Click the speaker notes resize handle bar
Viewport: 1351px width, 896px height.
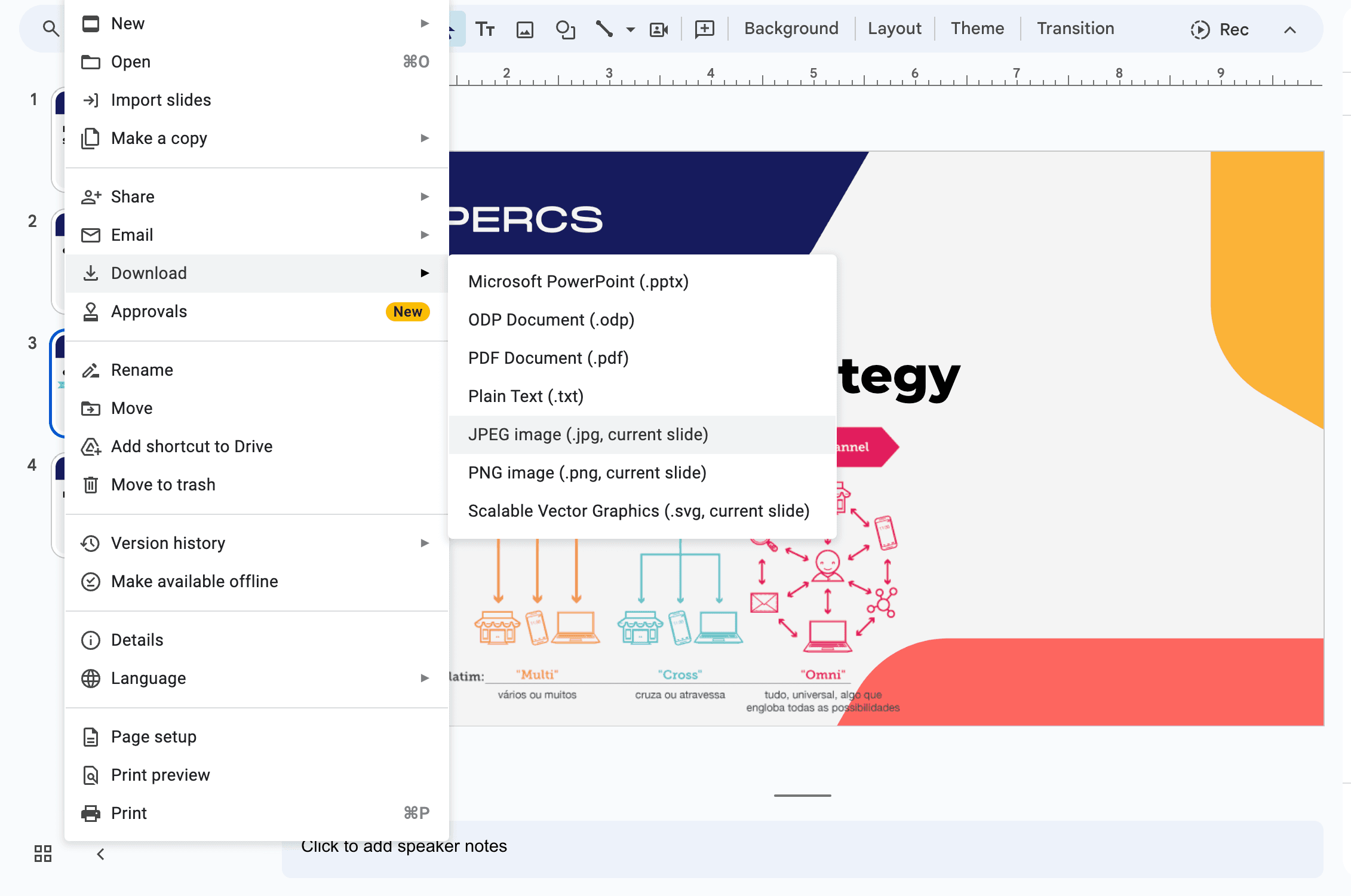pyautogui.click(x=802, y=795)
